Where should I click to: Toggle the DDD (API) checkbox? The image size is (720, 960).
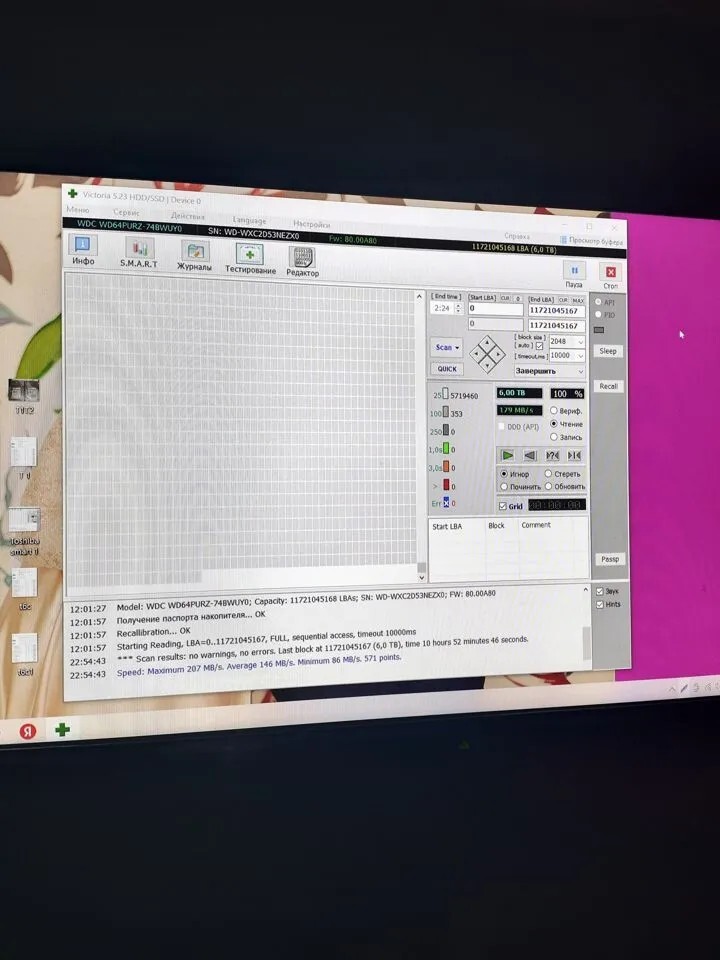point(501,426)
